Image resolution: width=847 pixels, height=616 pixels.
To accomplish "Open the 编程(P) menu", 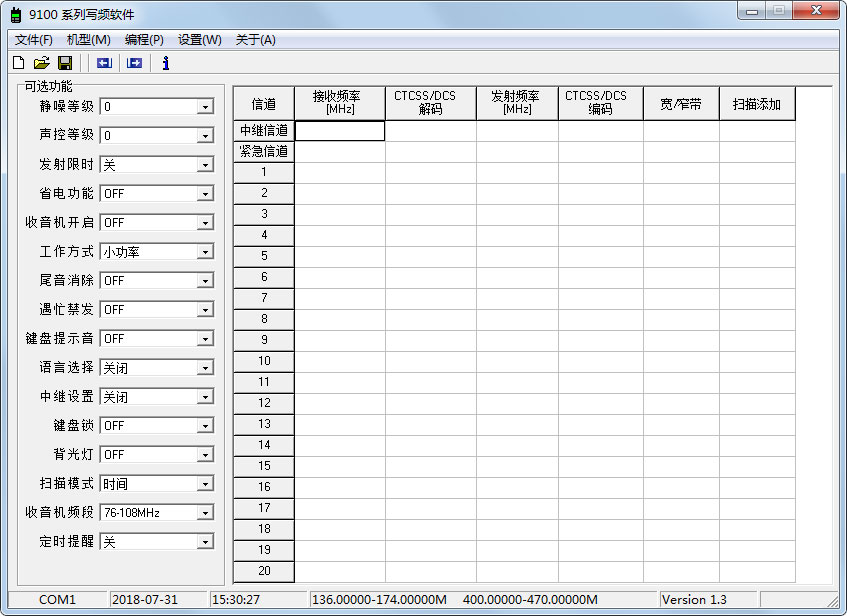I will click(144, 40).
